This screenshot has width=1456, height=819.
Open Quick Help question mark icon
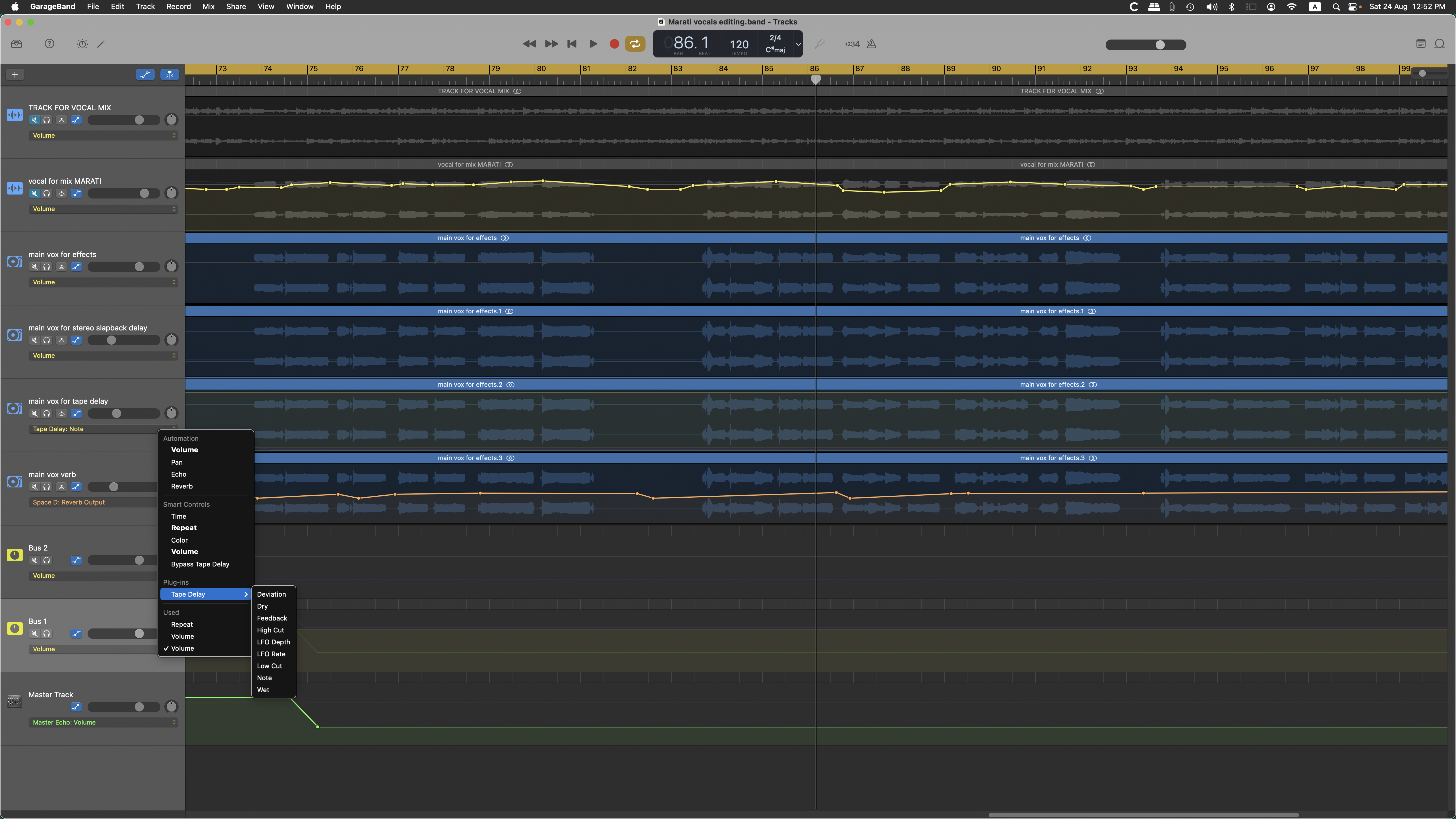[49, 44]
